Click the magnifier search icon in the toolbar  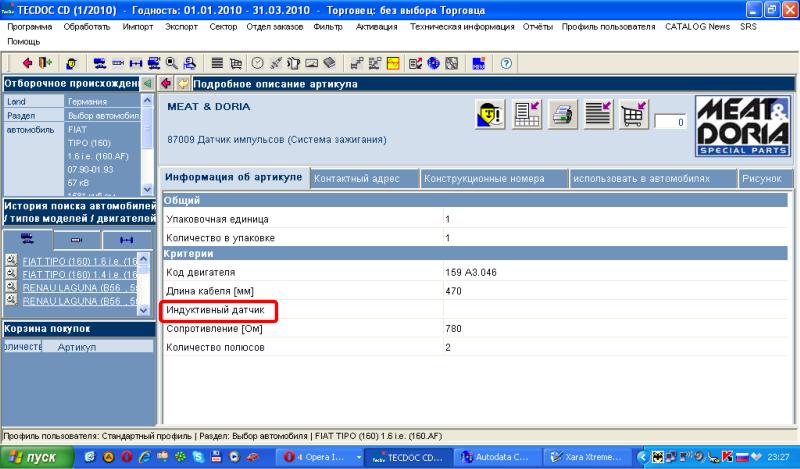(x=172, y=62)
